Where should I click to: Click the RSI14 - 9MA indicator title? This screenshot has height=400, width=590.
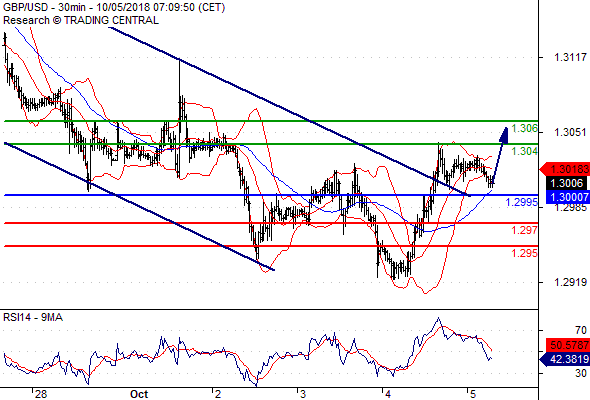33,318
